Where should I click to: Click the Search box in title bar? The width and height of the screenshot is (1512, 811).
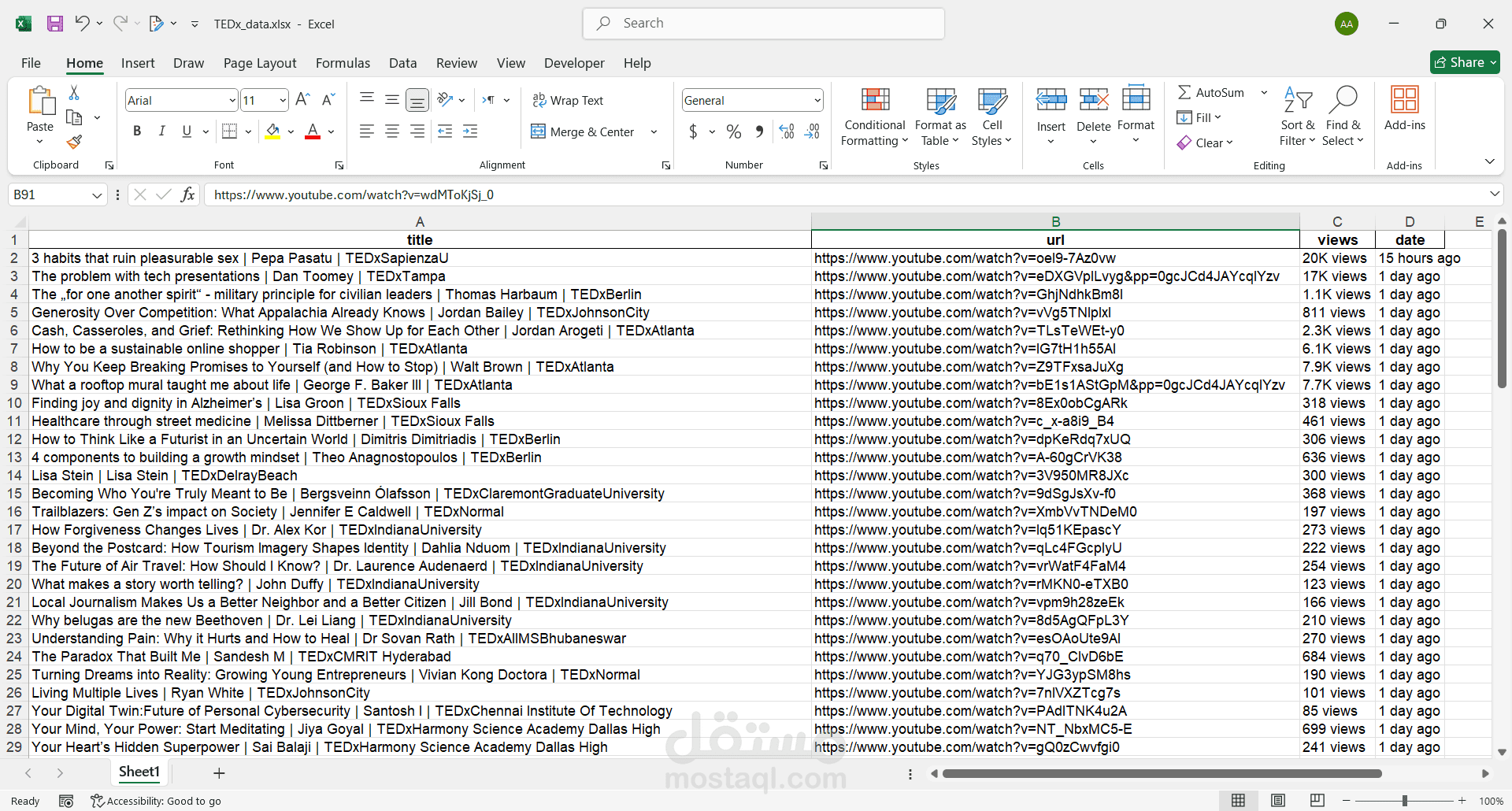[764, 24]
